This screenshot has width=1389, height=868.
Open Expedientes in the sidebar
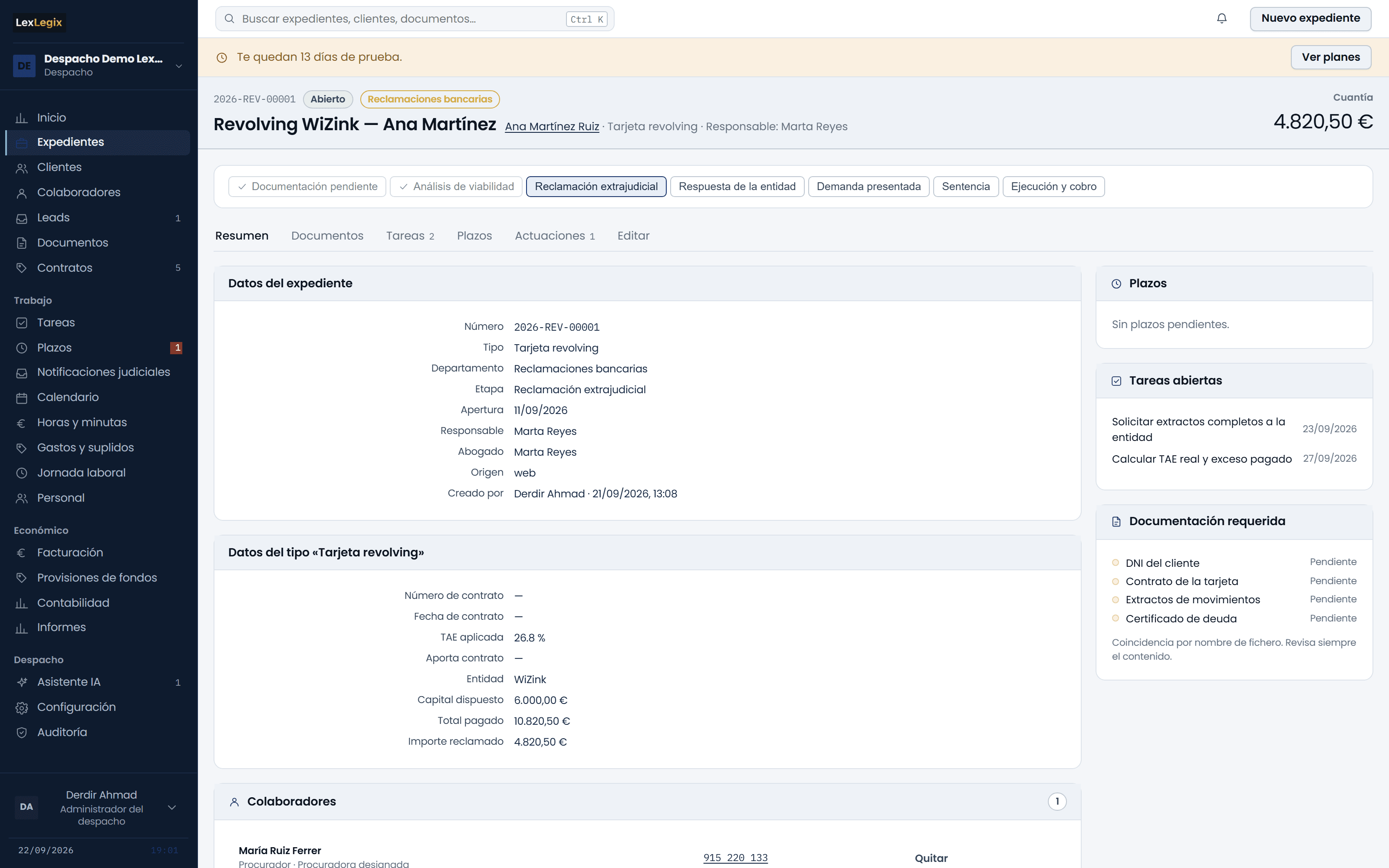[x=98, y=142]
